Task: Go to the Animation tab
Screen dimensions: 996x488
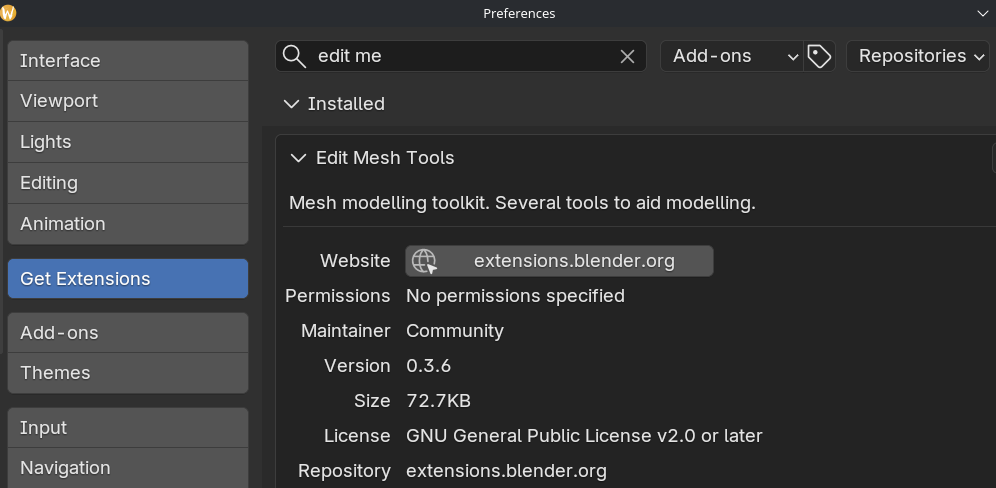Action: pos(128,224)
